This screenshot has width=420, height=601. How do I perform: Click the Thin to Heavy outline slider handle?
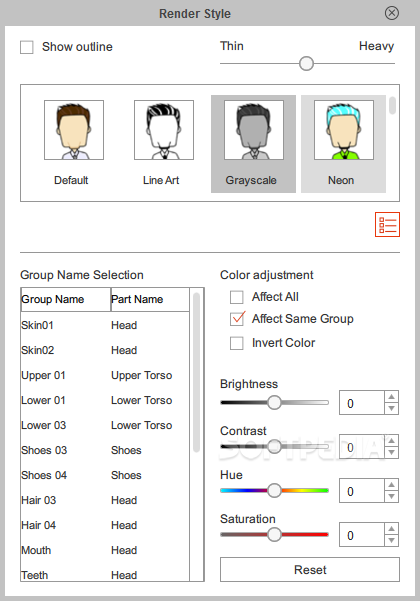pyautogui.click(x=306, y=63)
